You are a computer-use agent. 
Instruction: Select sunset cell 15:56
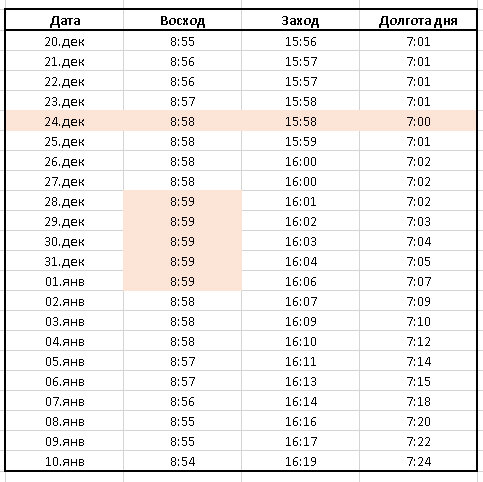[300, 41]
